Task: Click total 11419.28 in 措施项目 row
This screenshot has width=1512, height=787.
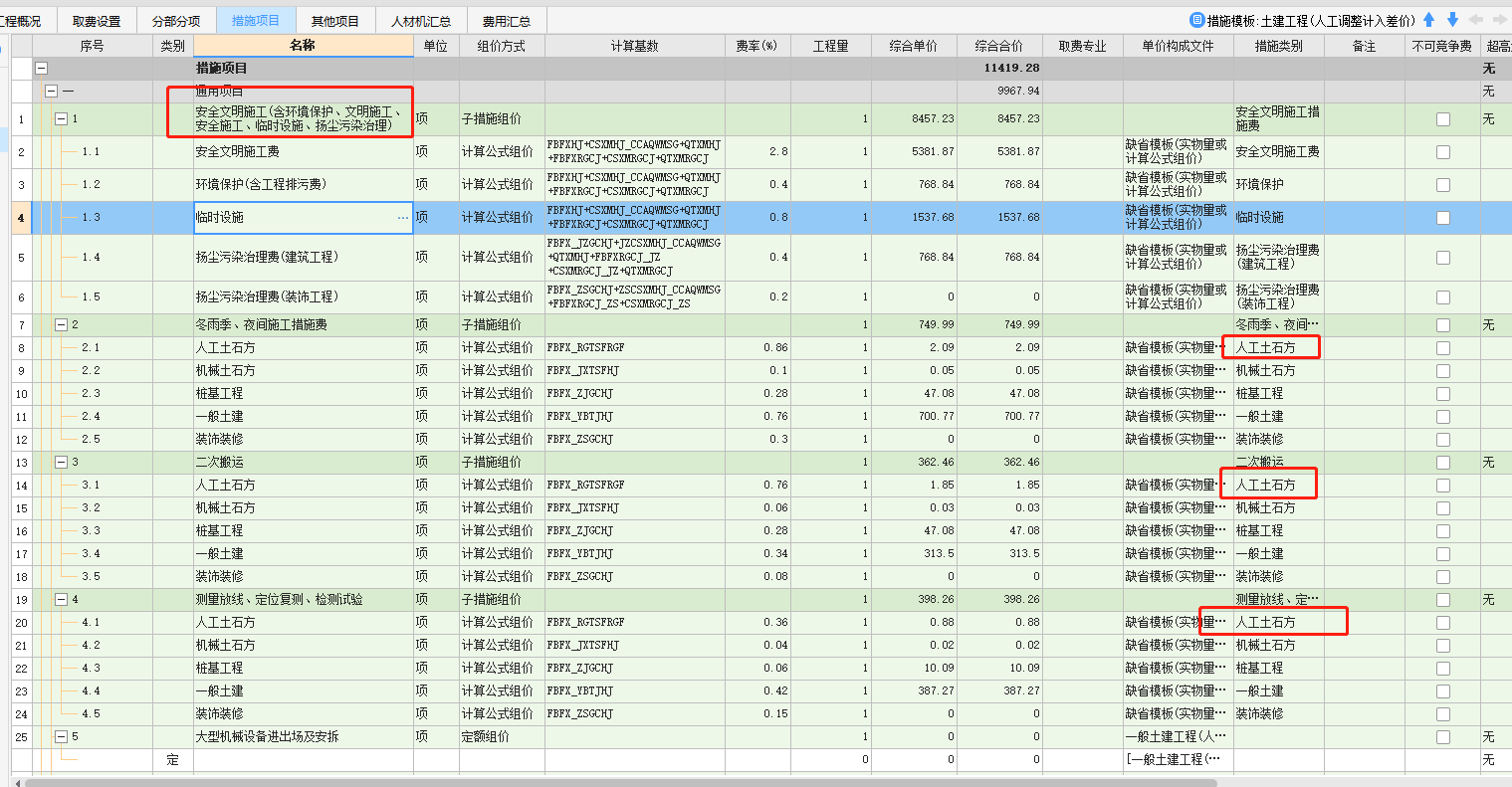Action: pyautogui.click(x=1000, y=69)
